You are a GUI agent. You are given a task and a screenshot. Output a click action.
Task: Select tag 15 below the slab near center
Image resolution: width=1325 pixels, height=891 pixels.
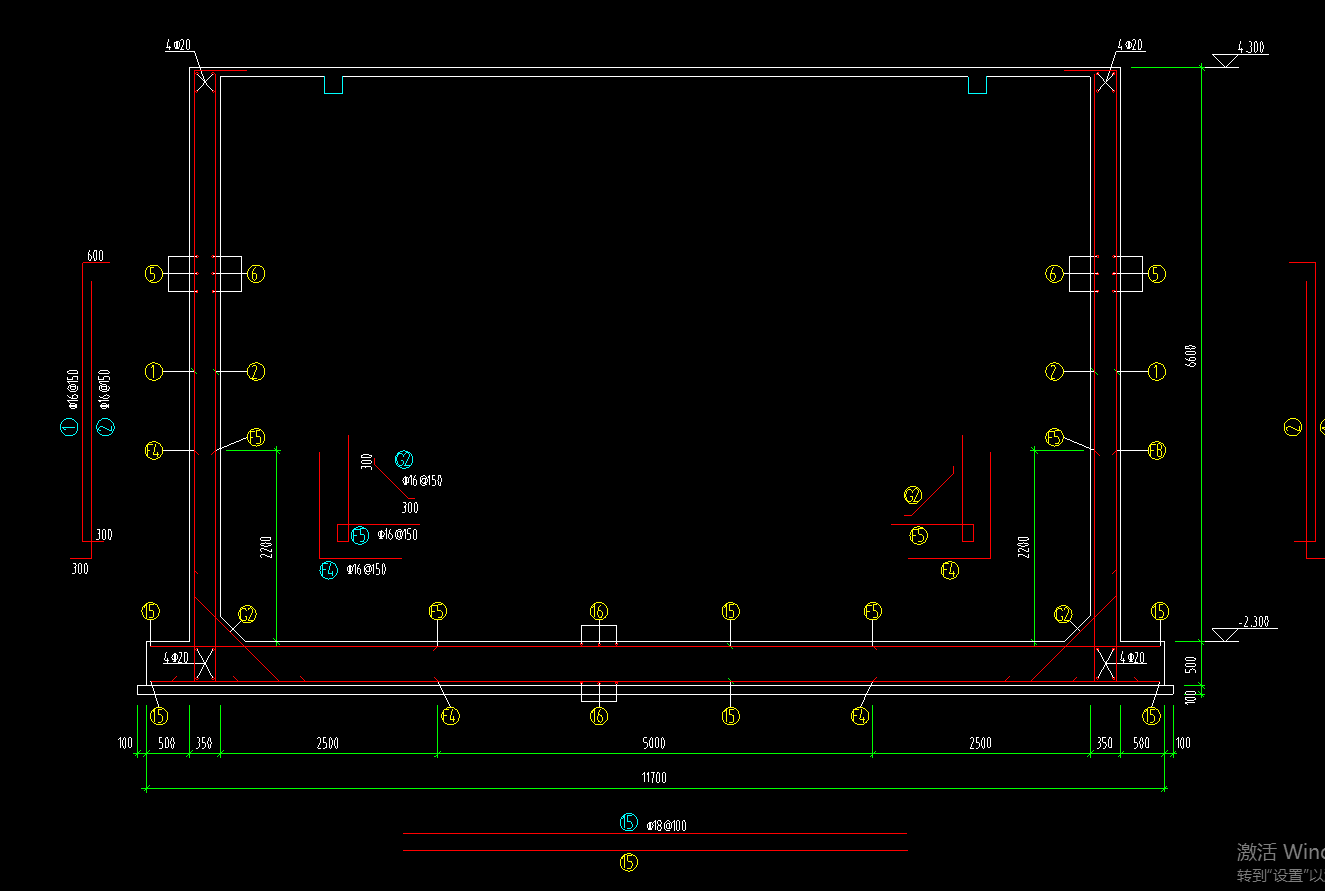coord(730,716)
